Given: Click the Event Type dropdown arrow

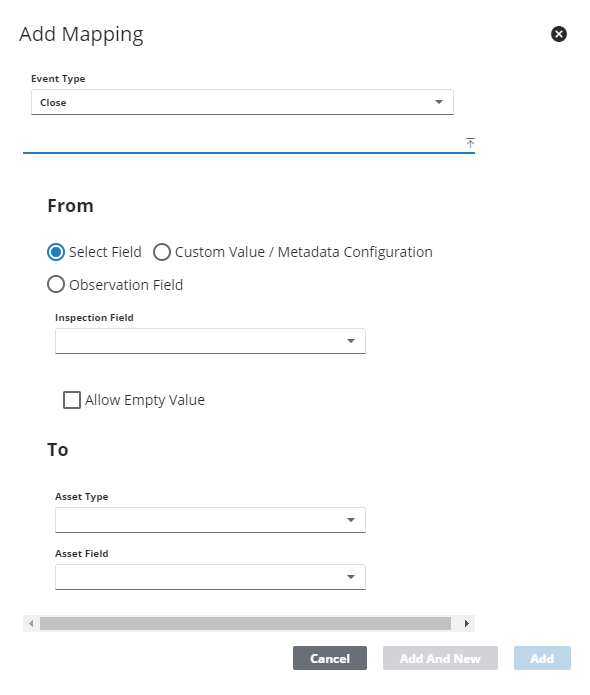Looking at the screenshot, I should [439, 102].
